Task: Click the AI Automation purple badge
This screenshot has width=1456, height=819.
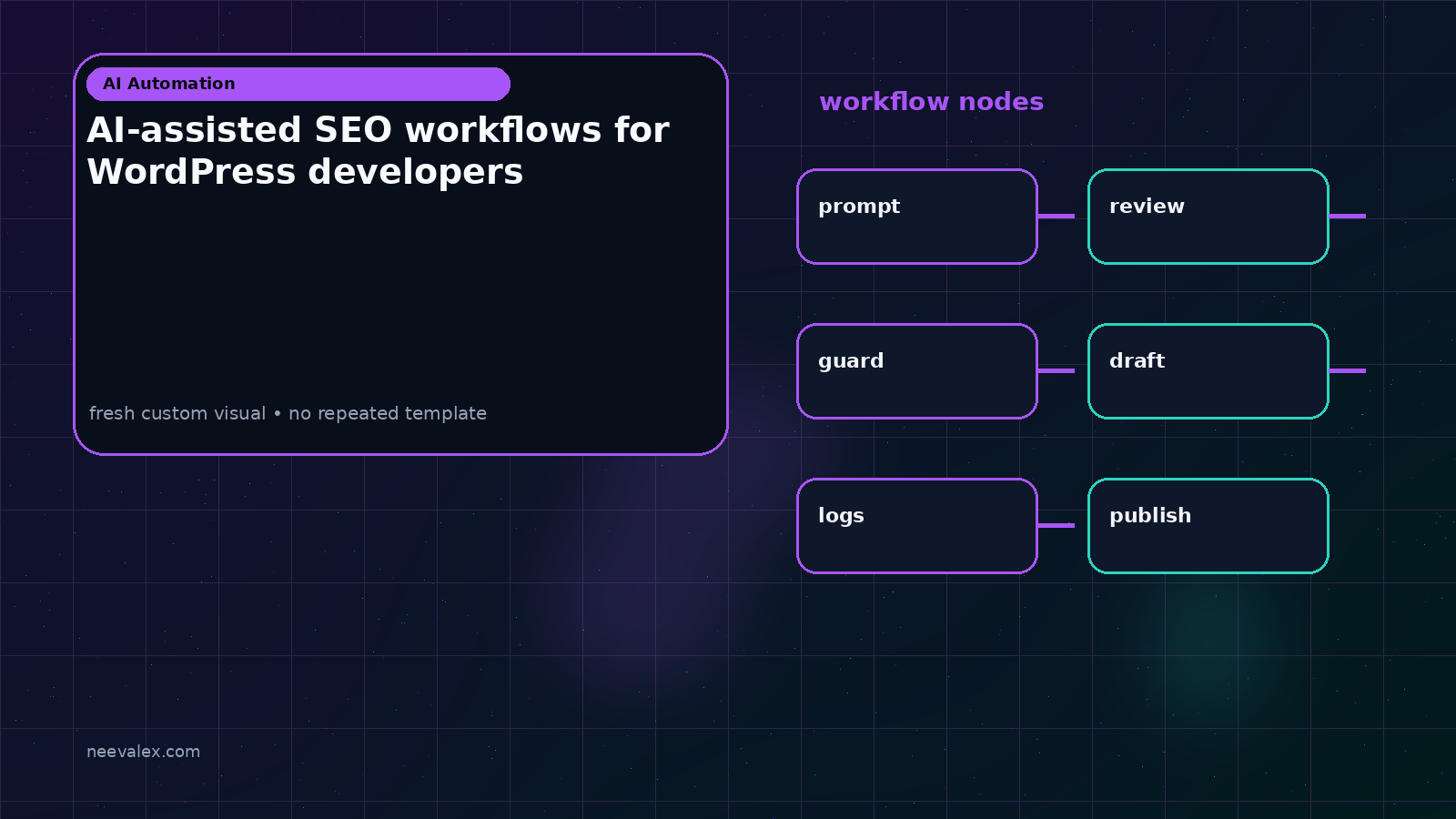Action: [298, 84]
